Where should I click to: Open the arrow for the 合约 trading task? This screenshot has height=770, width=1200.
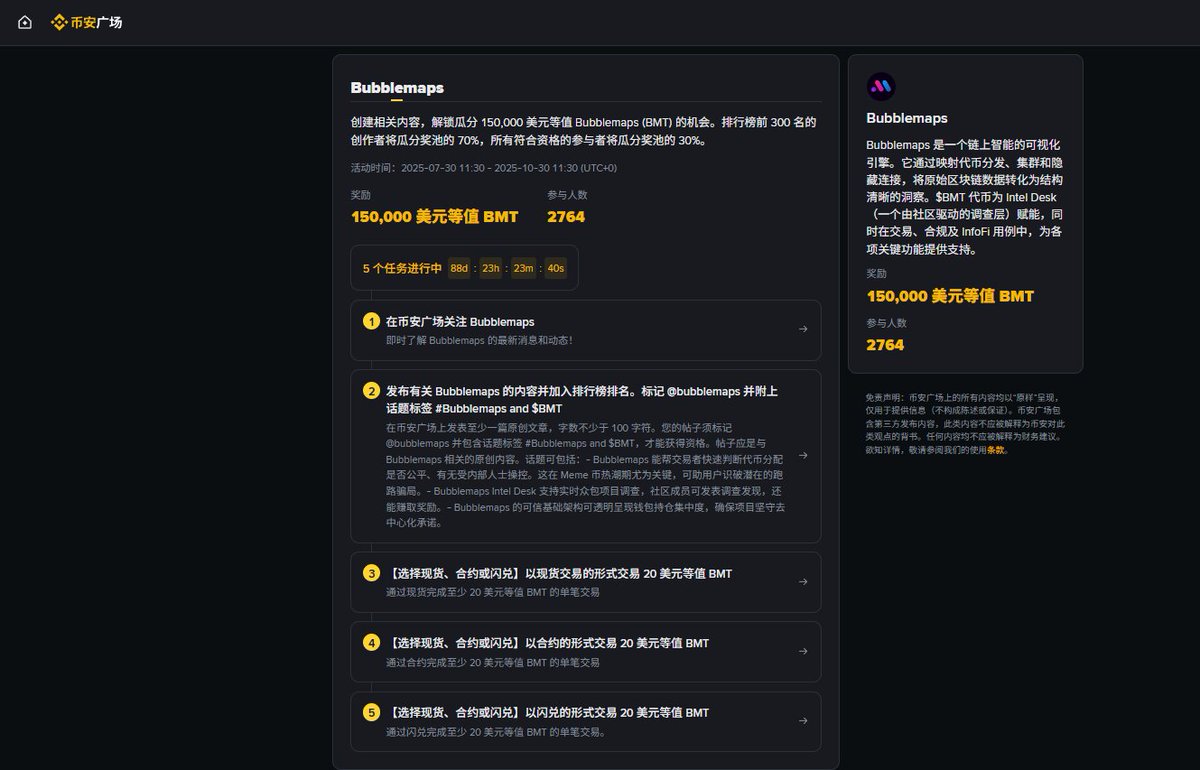tap(802, 651)
